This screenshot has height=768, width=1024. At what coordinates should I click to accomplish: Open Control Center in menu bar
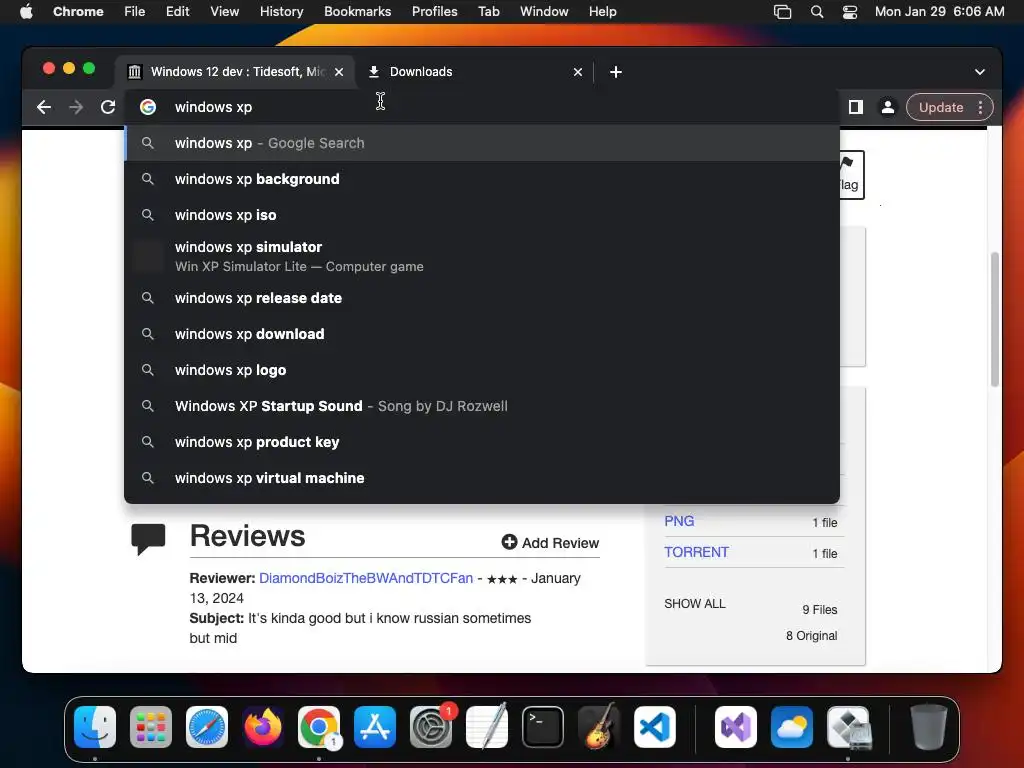click(850, 12)
